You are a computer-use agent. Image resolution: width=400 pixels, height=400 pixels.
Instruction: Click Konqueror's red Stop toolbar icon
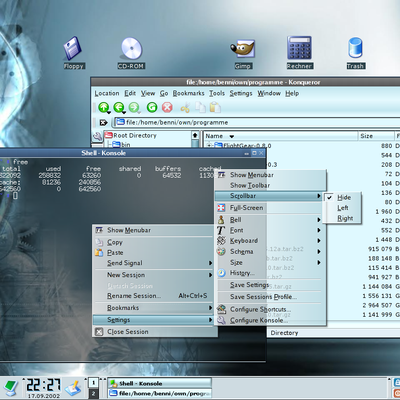167,107
